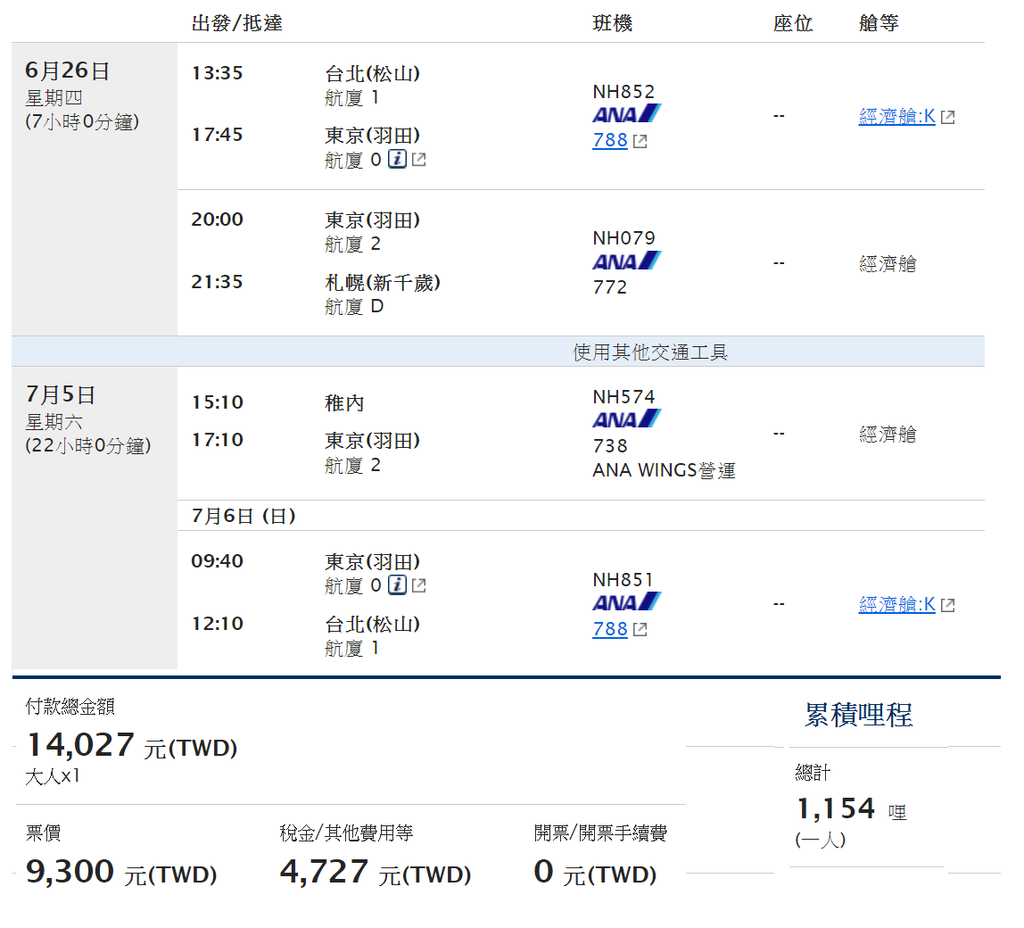This screenshot has width=1024, height=928.
Task: Open the info icon beside 東京(羽田) 航廈 0
Action: [396, 158]
